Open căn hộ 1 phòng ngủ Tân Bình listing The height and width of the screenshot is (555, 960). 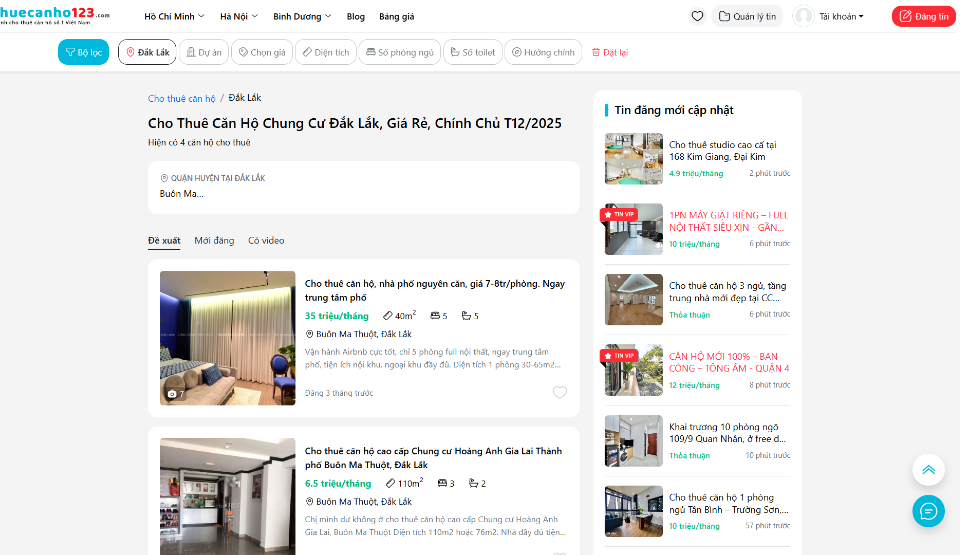click(x=729, y=503)
